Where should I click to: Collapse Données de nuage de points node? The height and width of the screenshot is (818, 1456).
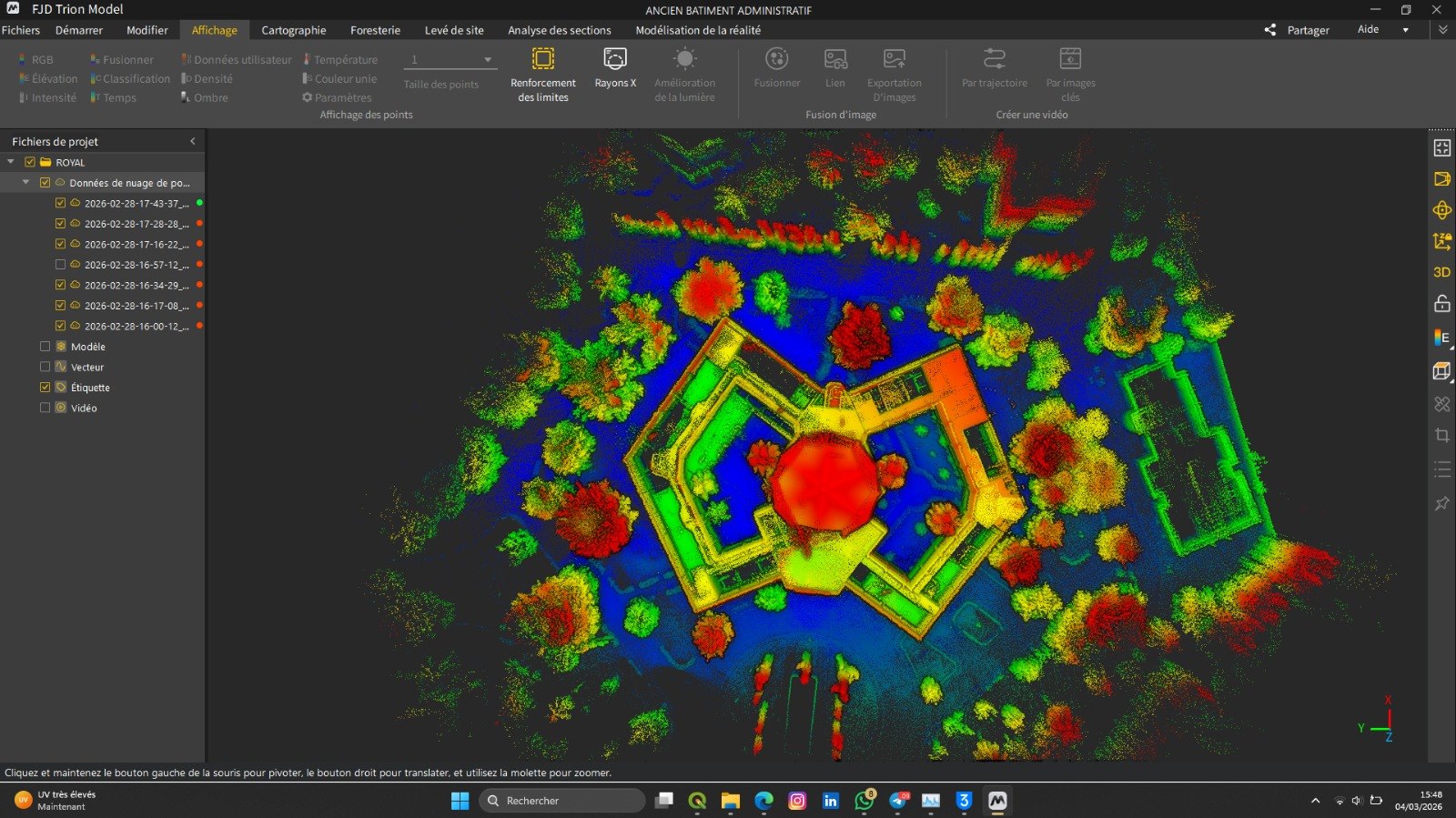(25, 183)
